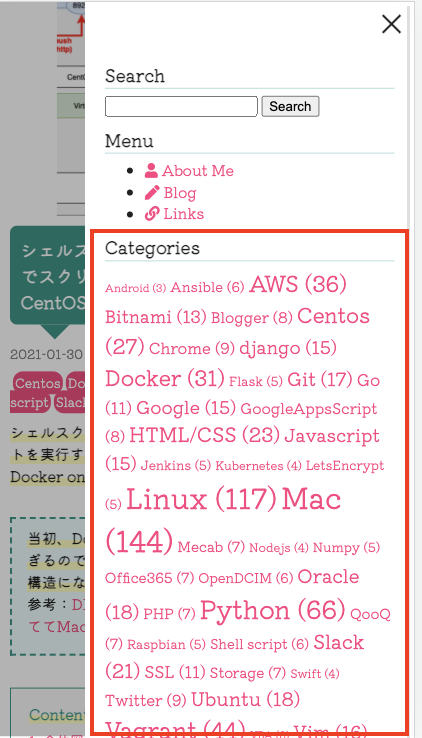Open the Numpy (5) category

click(346, 547)
